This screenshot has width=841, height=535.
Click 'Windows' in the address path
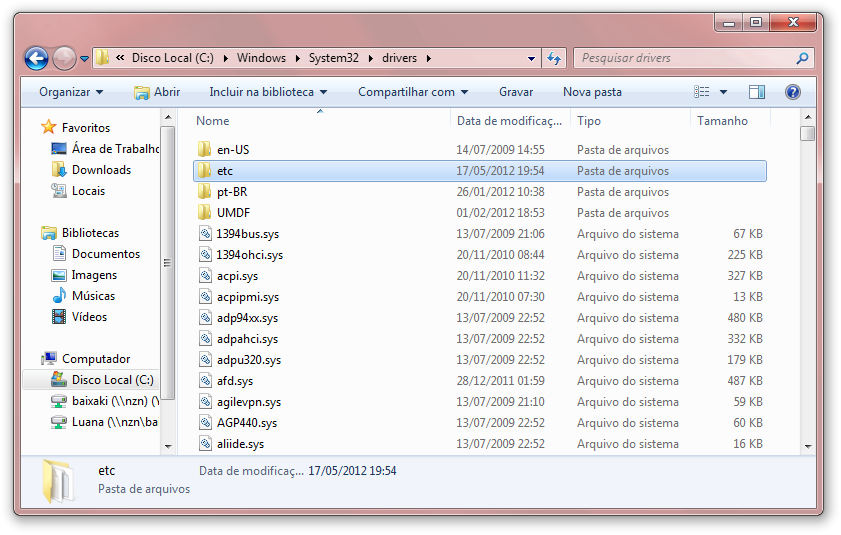tap(261, 58)
